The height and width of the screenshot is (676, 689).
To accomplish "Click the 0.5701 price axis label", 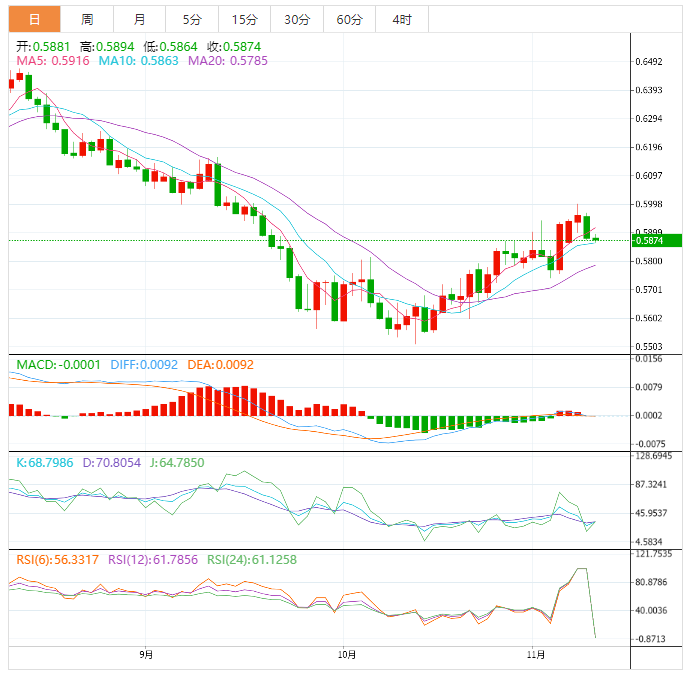I will point(649,290).
